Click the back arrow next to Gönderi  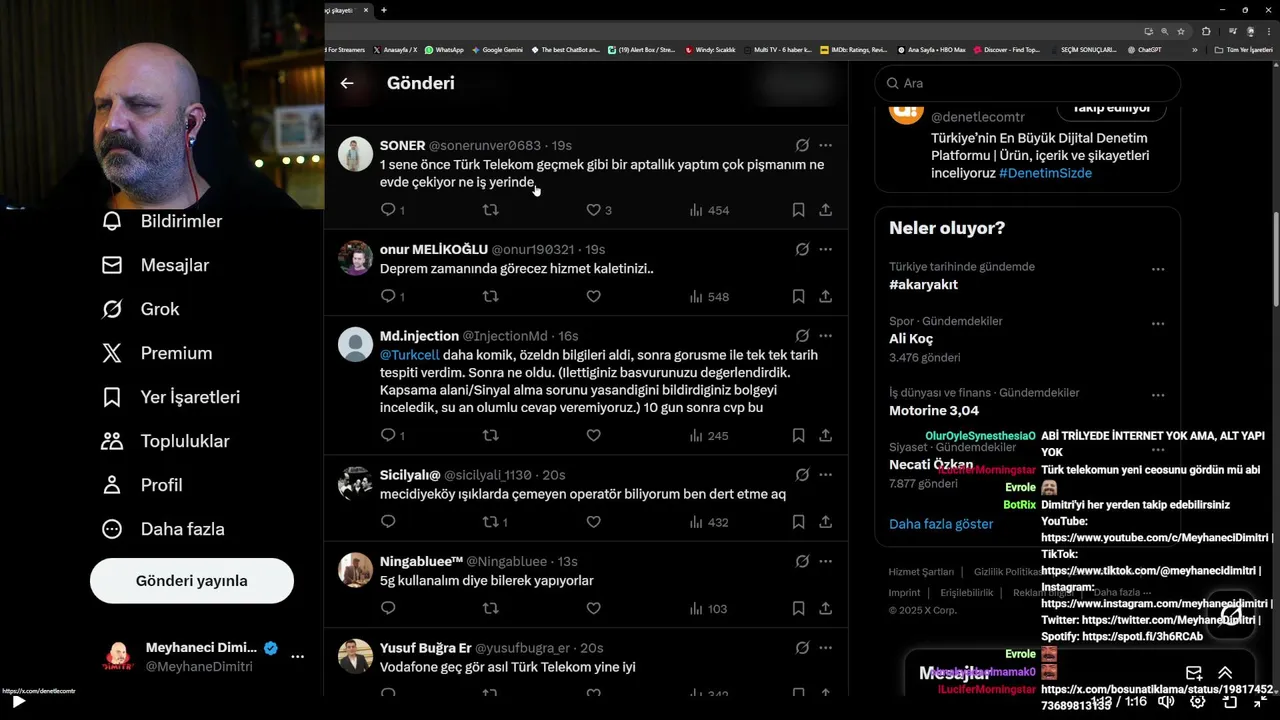347,83
